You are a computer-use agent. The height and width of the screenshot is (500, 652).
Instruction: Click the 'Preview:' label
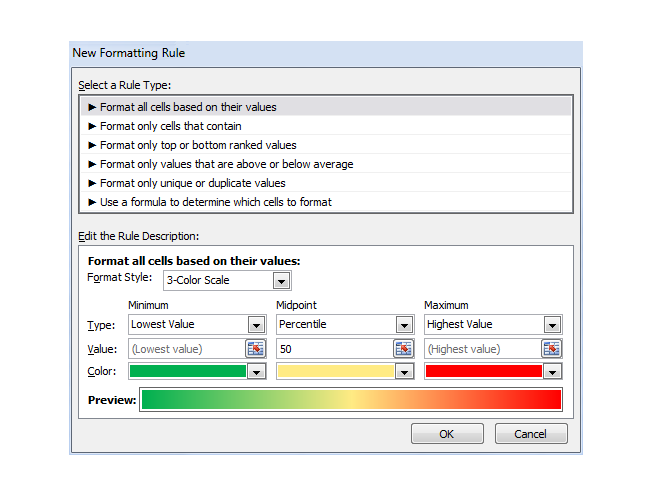pyautogui.click(x=112, y=400)
